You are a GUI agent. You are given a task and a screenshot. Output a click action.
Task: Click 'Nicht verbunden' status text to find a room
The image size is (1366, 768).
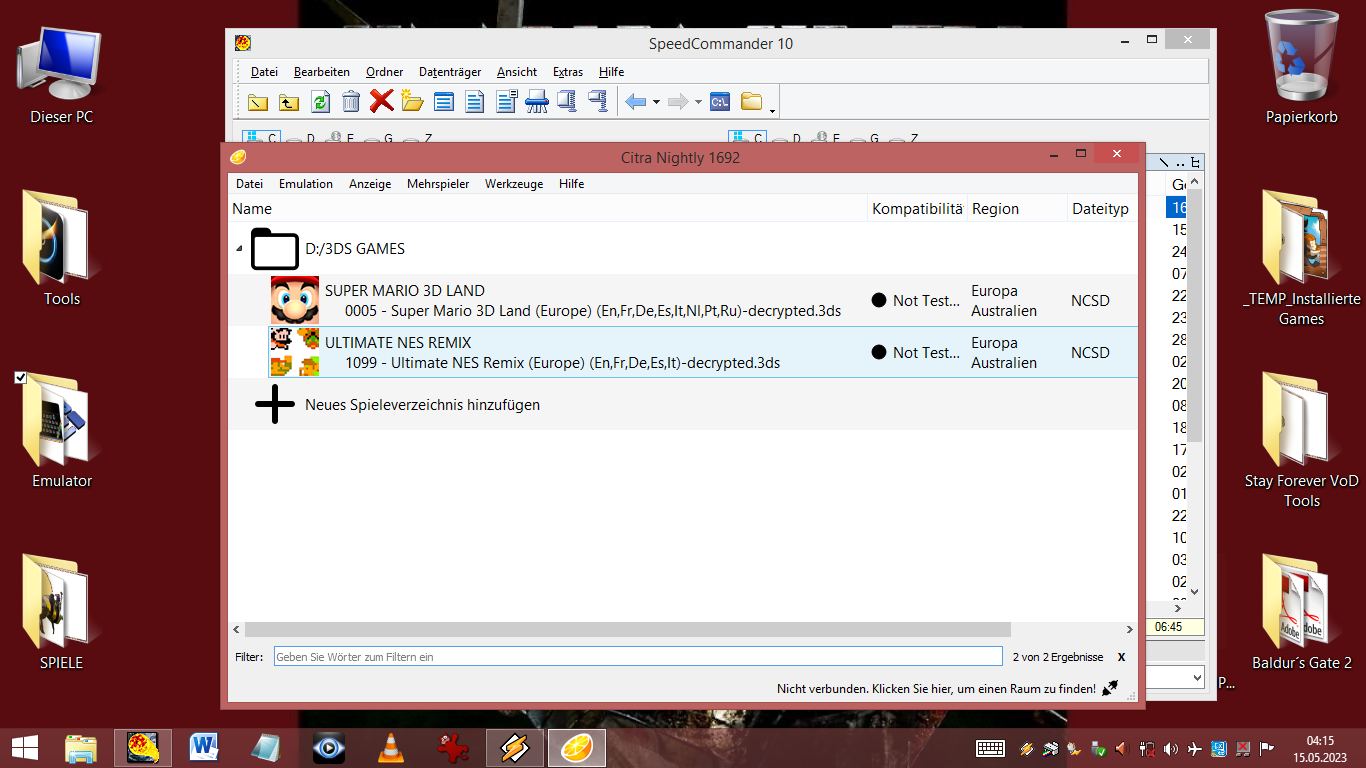(936, 689)
